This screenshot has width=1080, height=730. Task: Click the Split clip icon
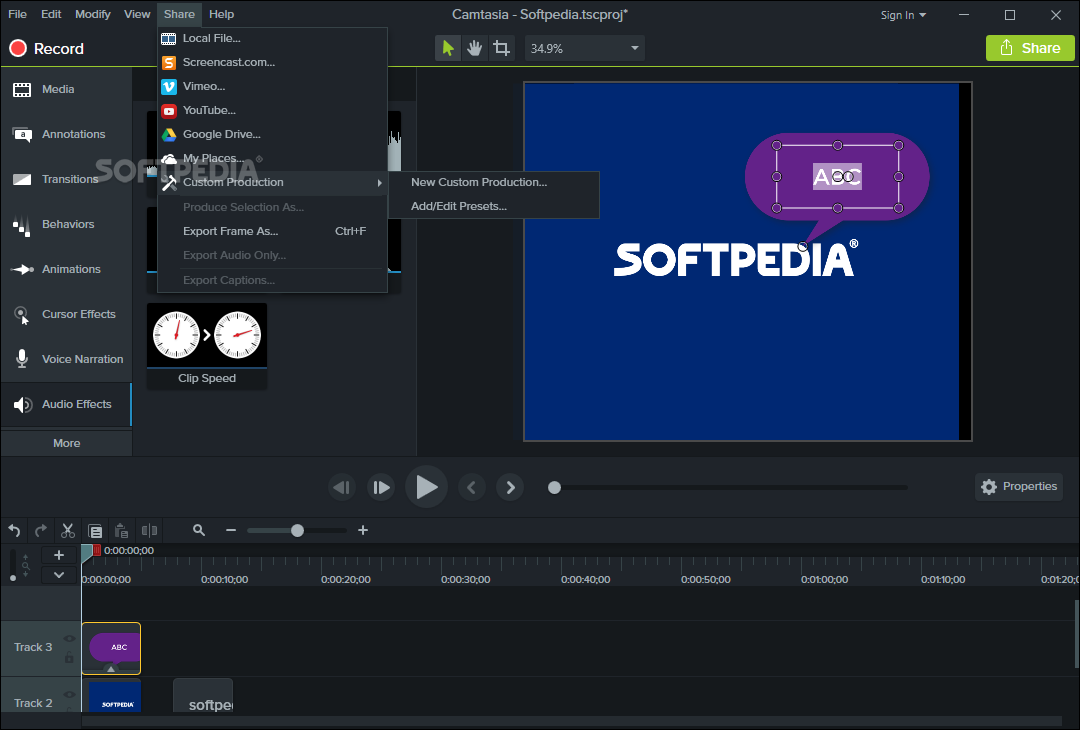coord(149,530)
